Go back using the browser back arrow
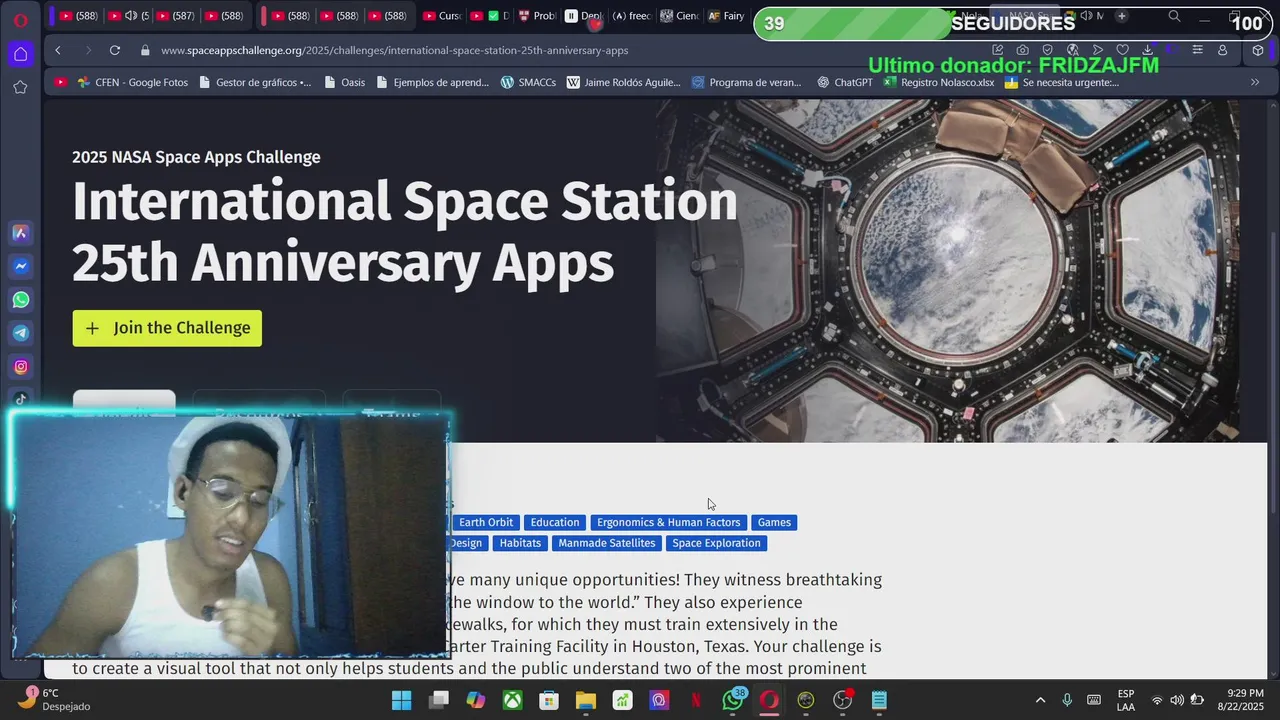 point(58,50)
